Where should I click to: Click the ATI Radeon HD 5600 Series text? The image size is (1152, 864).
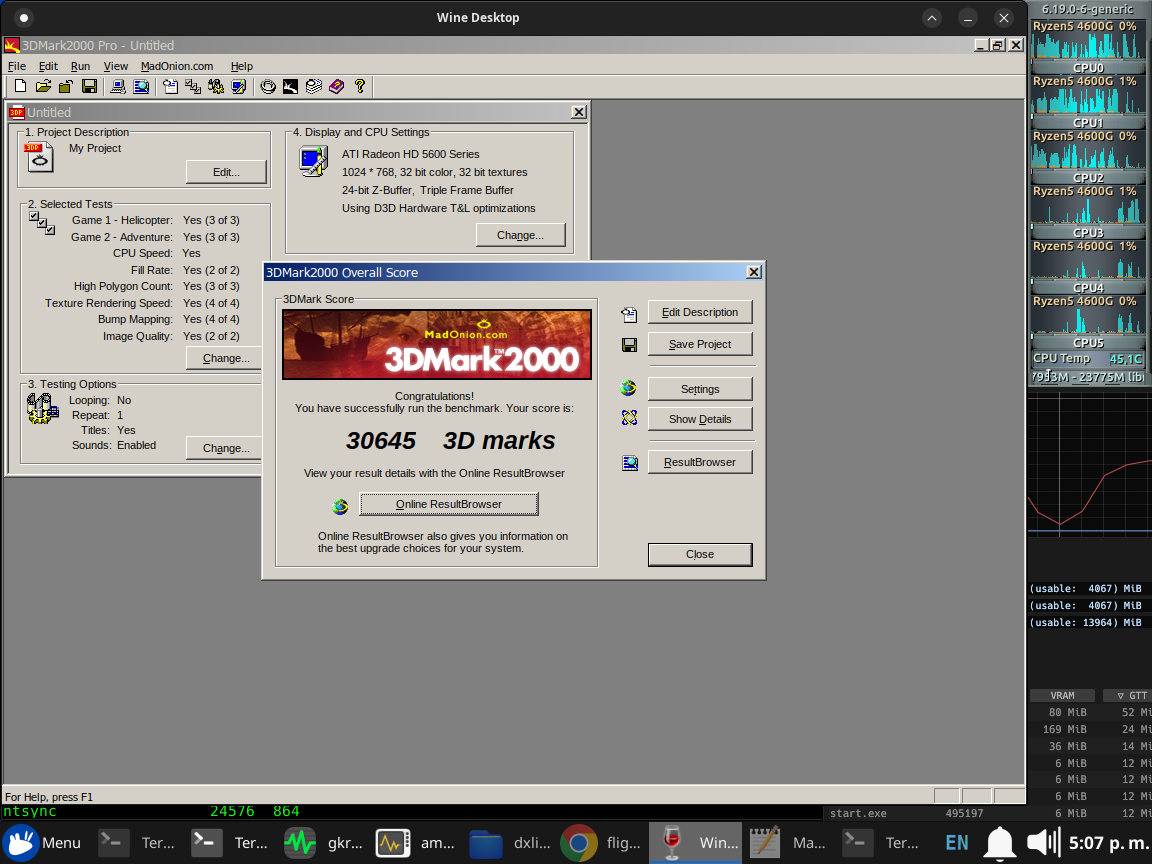point(411,154)
